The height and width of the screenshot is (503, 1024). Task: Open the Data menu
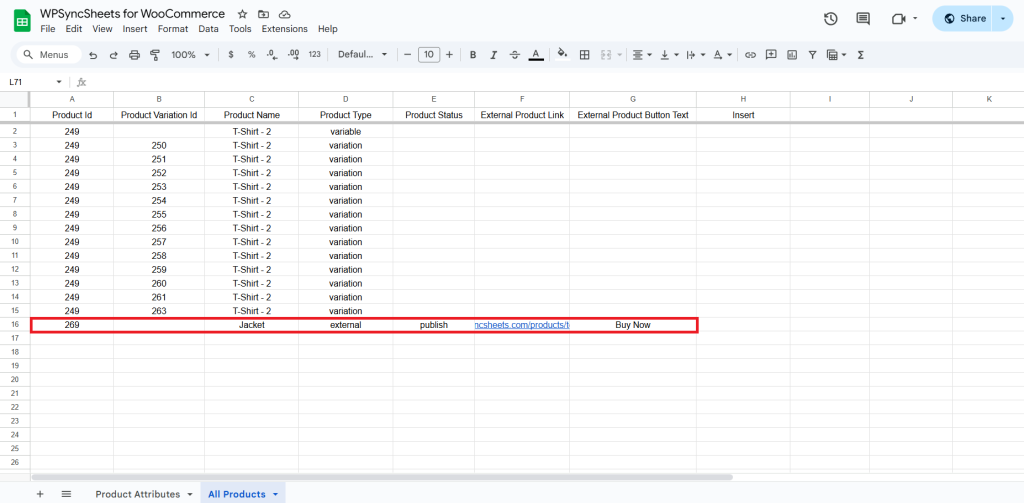pyautogui.click(x=208, y=29)
